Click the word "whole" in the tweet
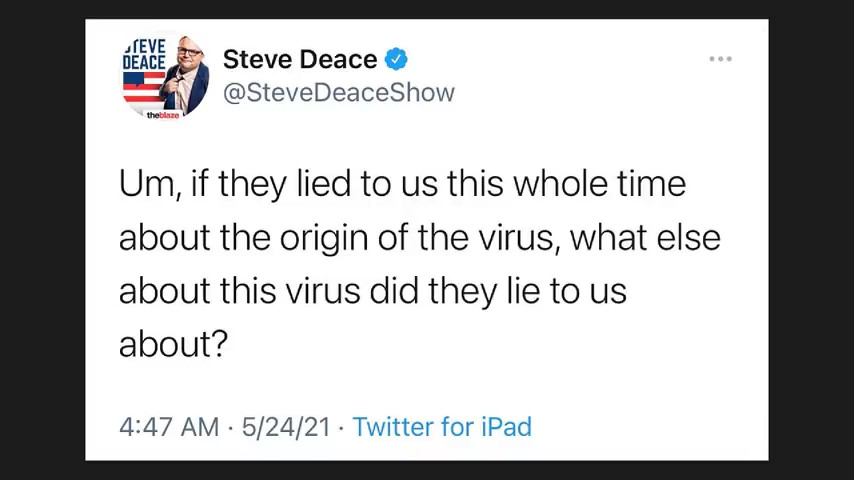 560,184
